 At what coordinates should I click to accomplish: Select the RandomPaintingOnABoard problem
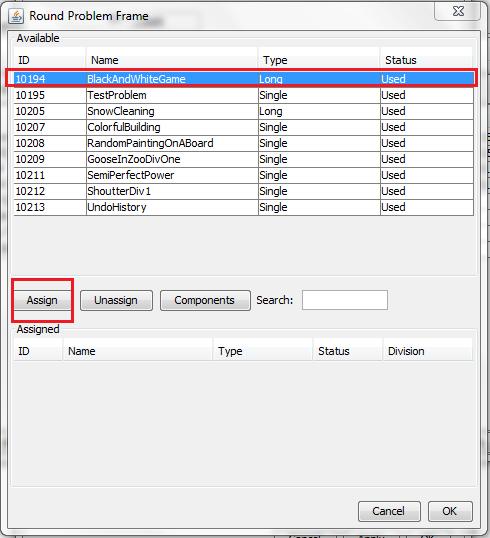click(x=244, y=143)
